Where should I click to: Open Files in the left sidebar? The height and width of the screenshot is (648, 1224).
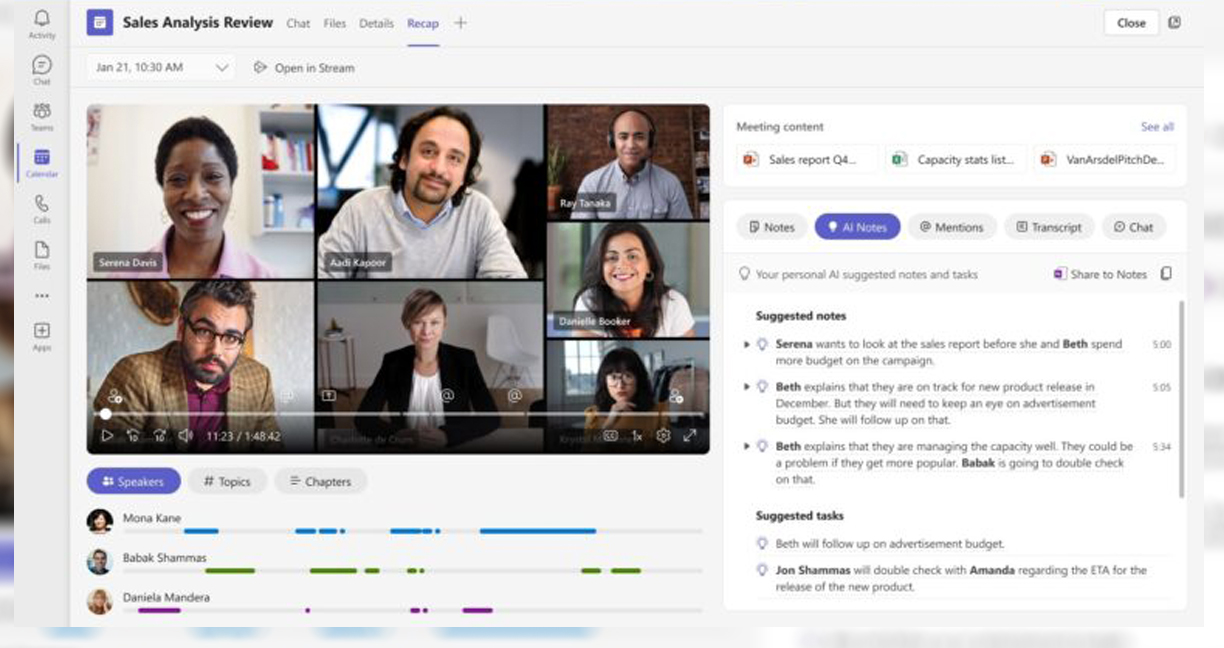[x=41, y=254]
